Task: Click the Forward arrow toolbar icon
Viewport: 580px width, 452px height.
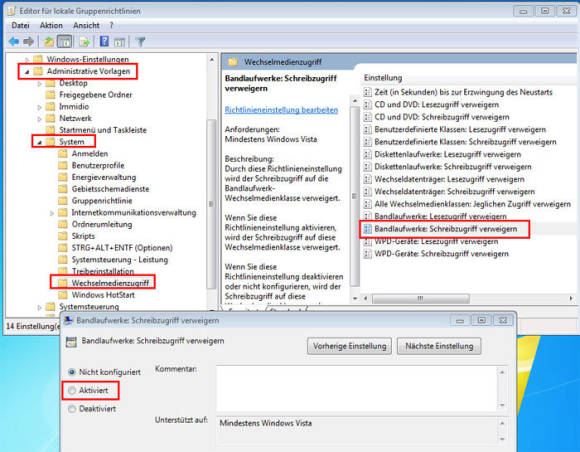Action: (28, 41)
